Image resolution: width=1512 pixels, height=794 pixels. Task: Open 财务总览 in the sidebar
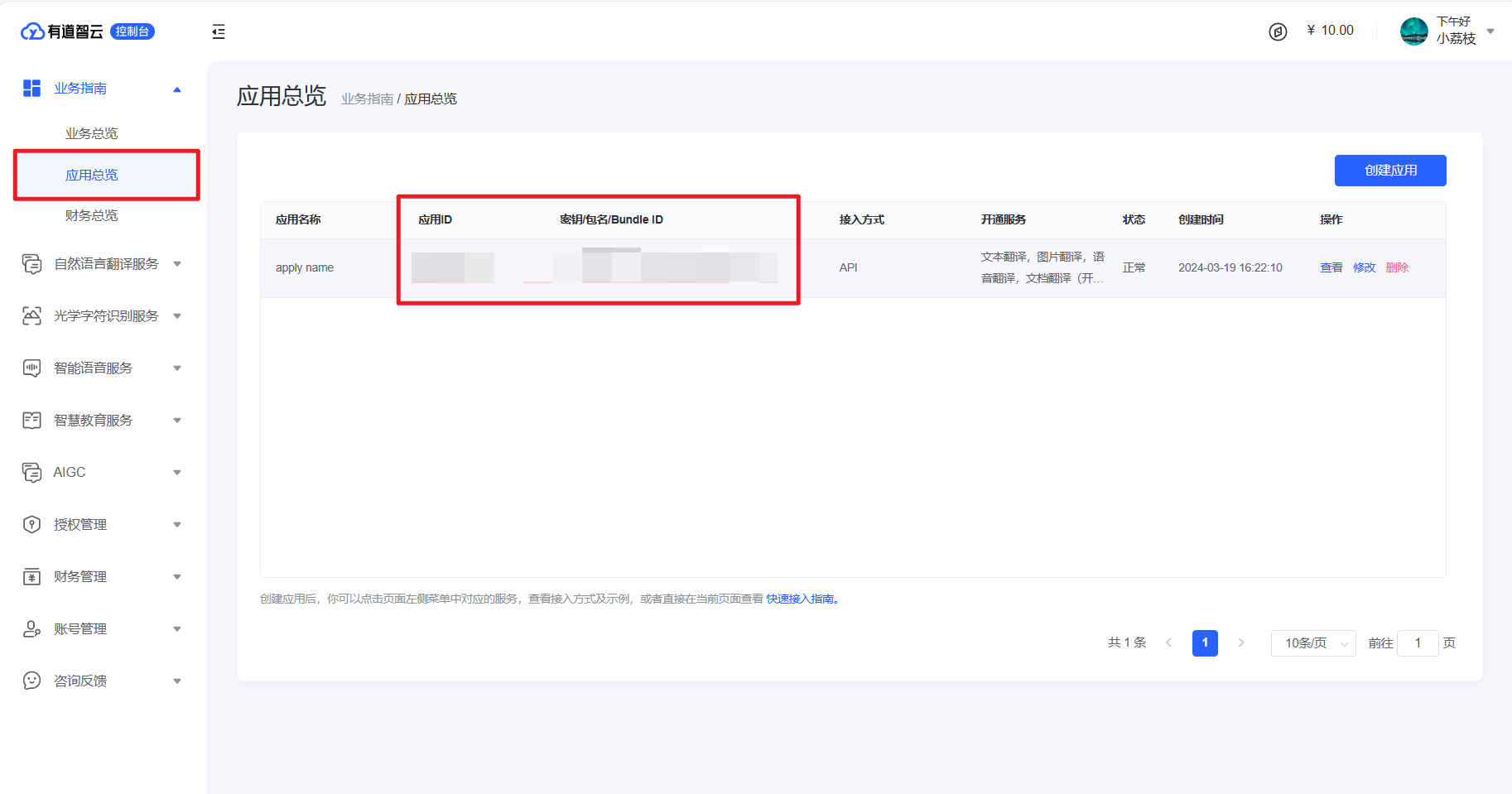coord(91,215)
